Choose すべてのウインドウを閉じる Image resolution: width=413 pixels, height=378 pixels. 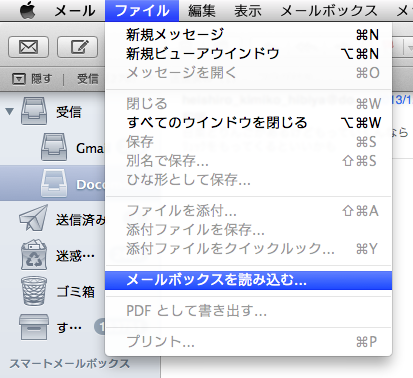(x=248, y=122)
